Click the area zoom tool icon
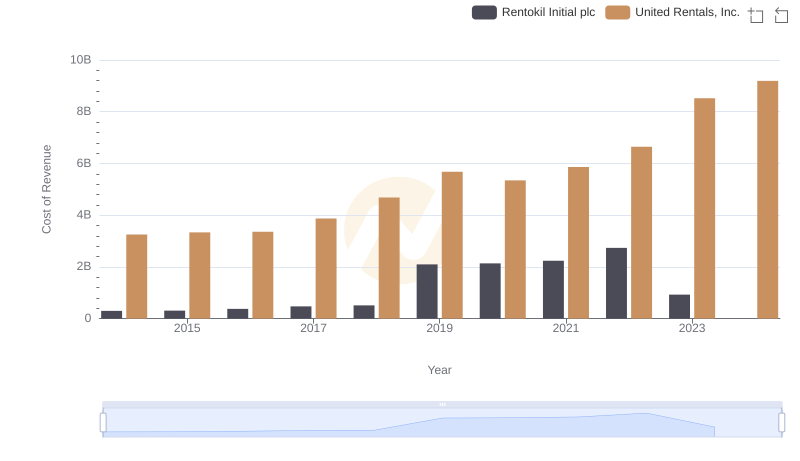The width and height of the screenshot is (800, 461). pyautogui.click(x=756, y=15)
